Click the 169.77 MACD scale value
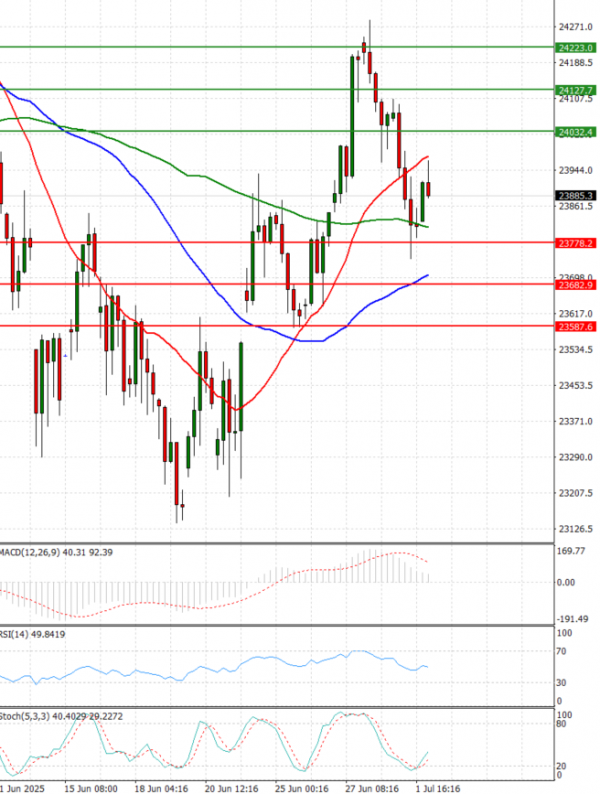Viewport: 600px width, 794px height. click(x=570, y=551)
